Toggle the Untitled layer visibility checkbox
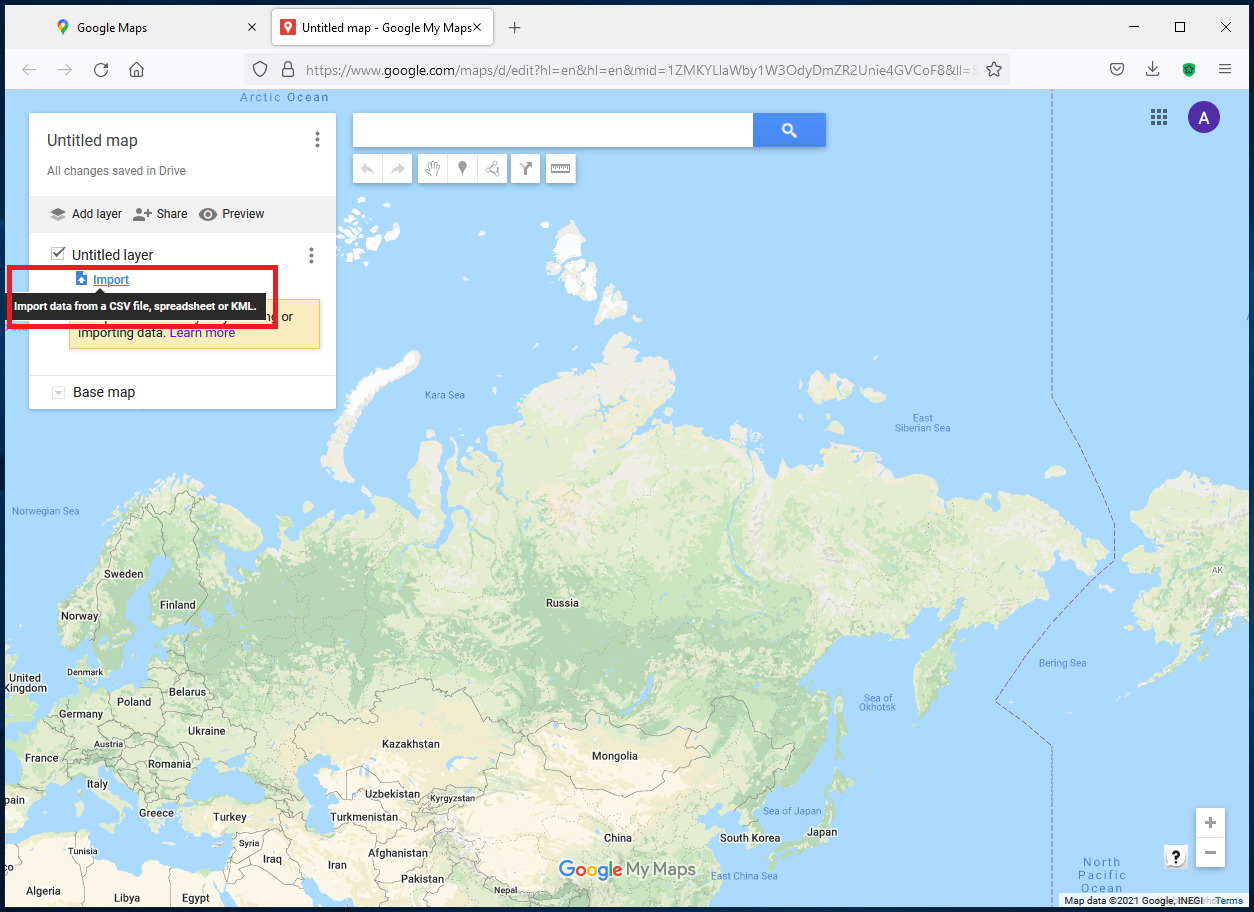This screenshot has width=1254, height=912. coord(58,254)
